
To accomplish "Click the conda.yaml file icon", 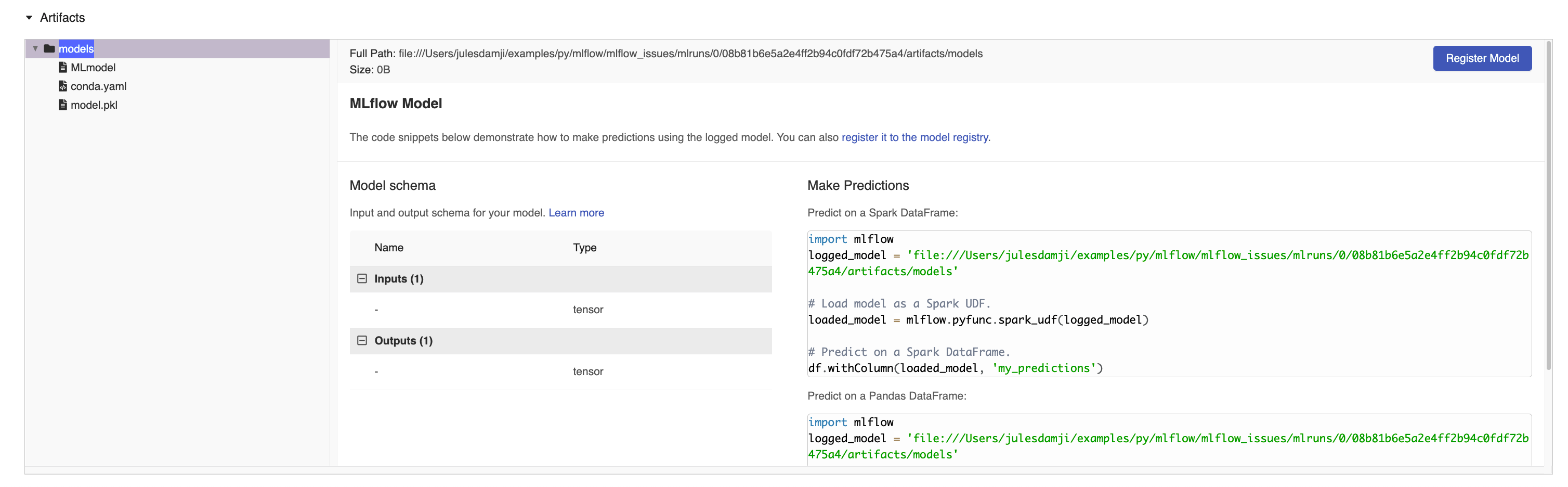I will pos(63,86).
